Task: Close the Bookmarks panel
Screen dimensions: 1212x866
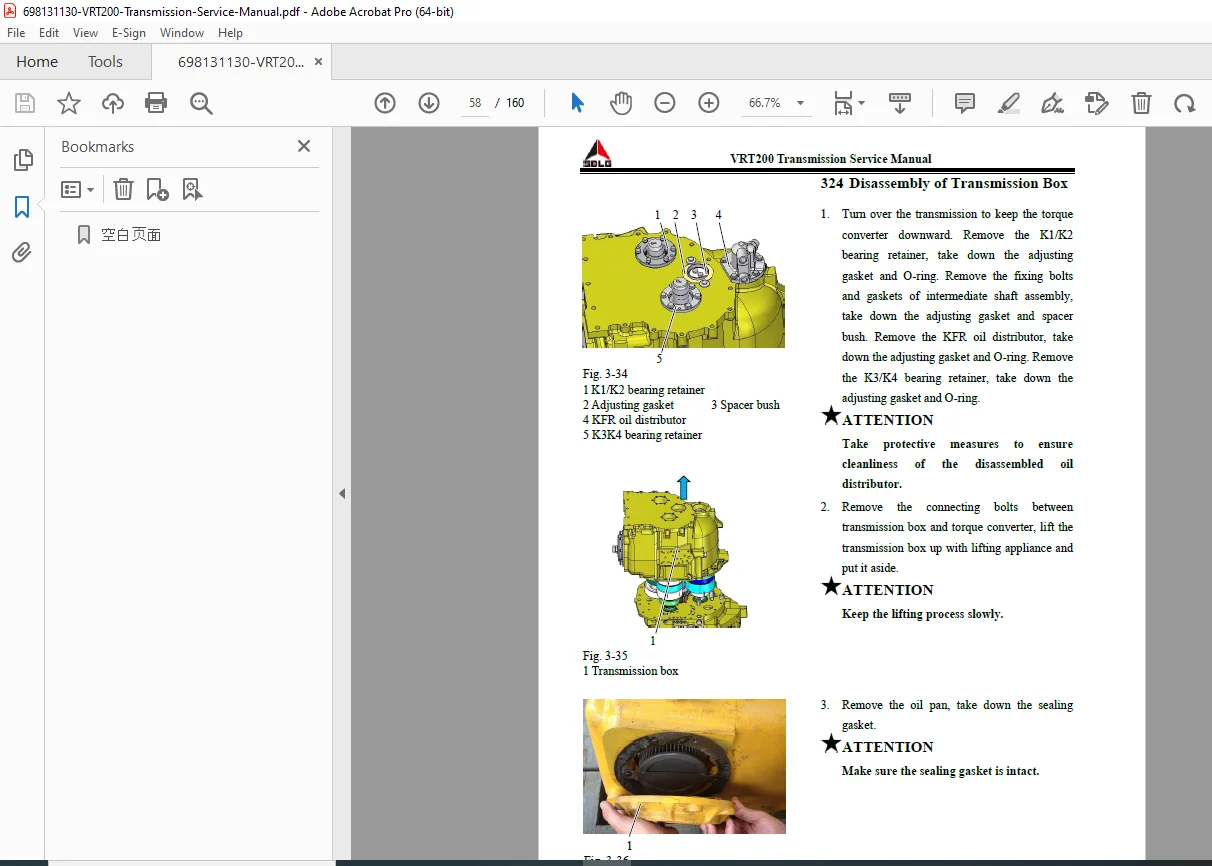Action: point(304,146)
